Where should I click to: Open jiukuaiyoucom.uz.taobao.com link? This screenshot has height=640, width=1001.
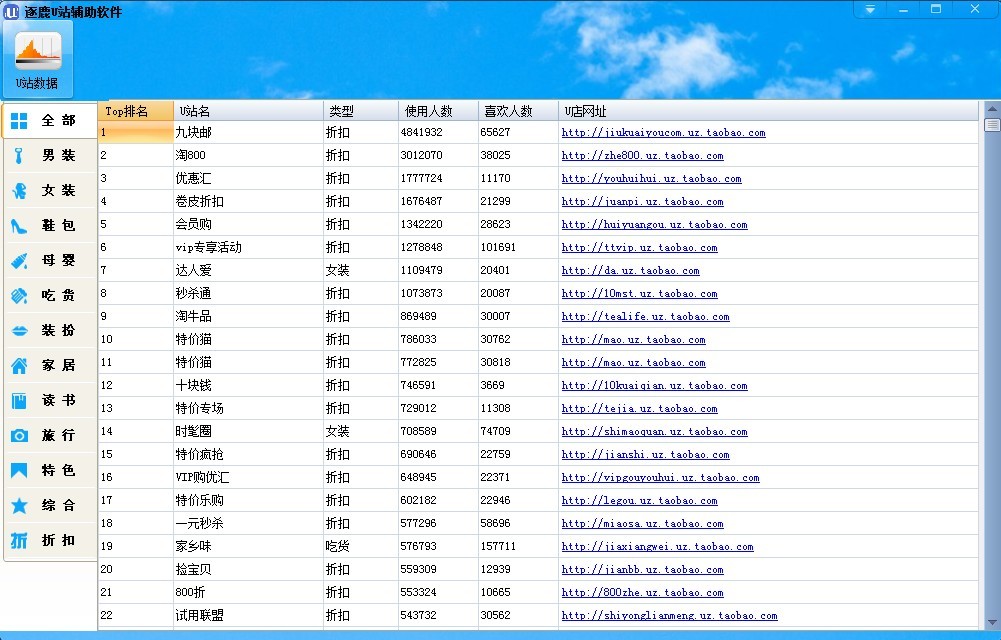coord(663,133)
